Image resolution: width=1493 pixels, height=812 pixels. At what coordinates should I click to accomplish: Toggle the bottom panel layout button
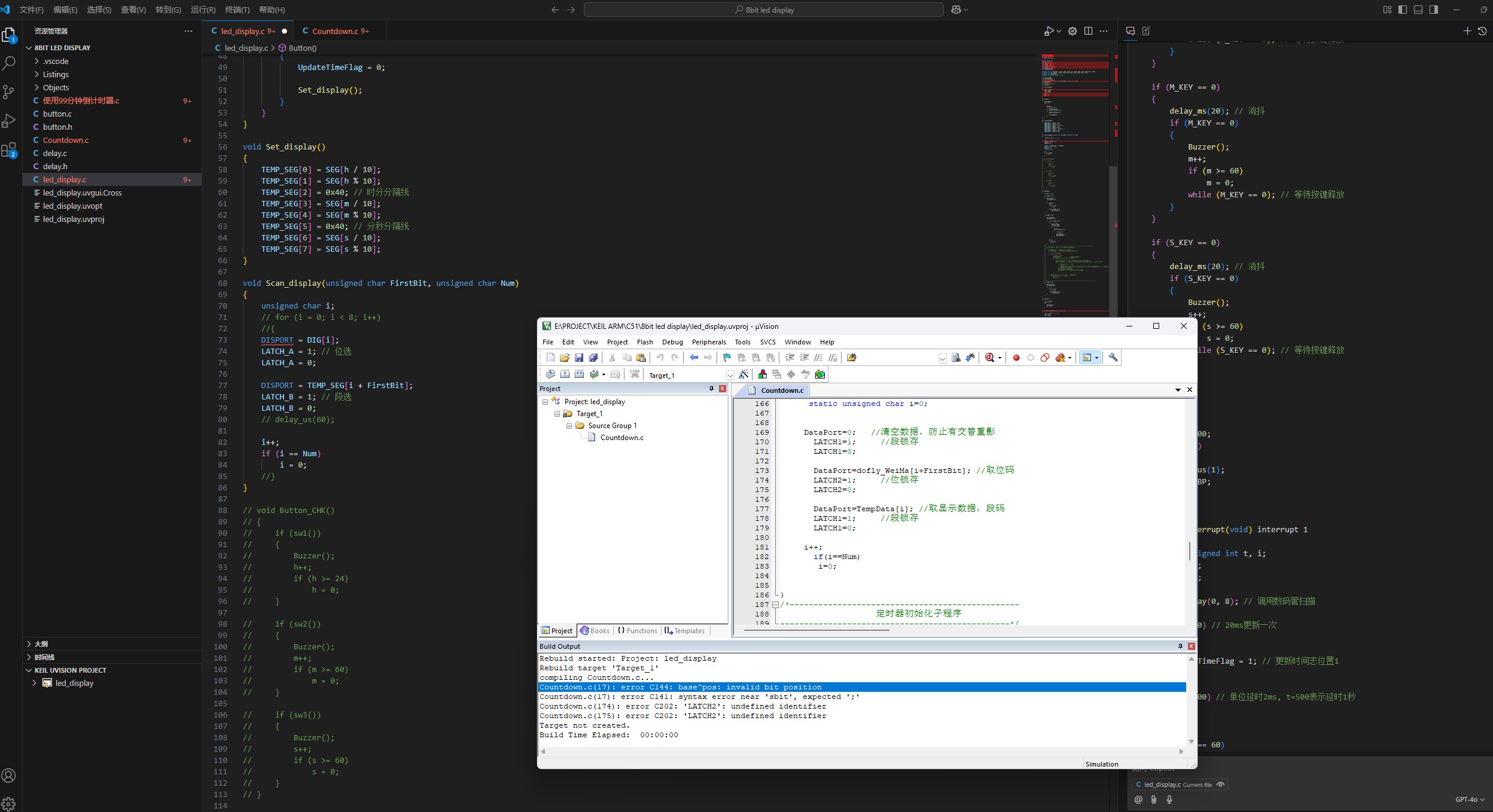pyautogui.click(x=1418, y=10)
